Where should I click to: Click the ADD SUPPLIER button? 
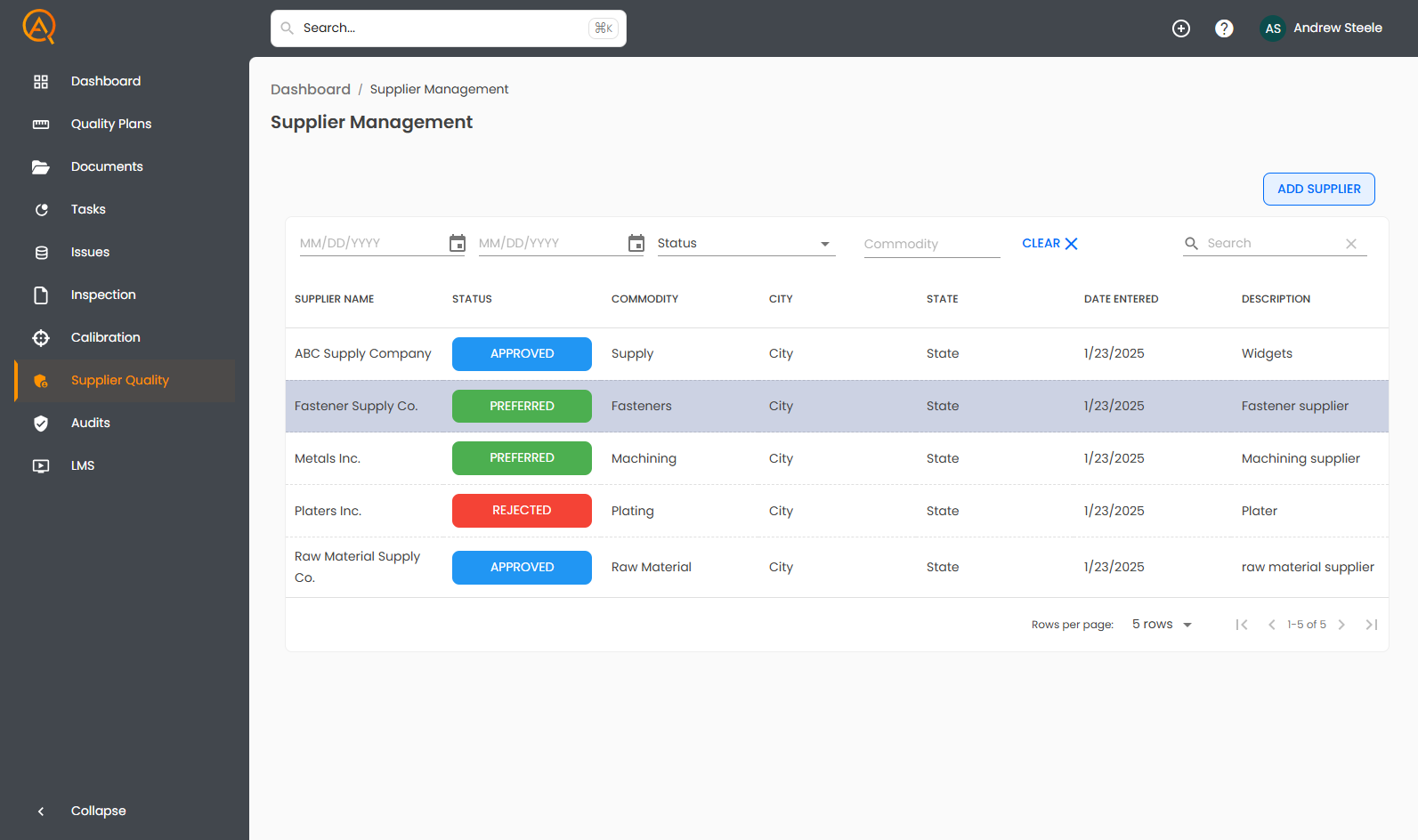[x=1318, y=189]
